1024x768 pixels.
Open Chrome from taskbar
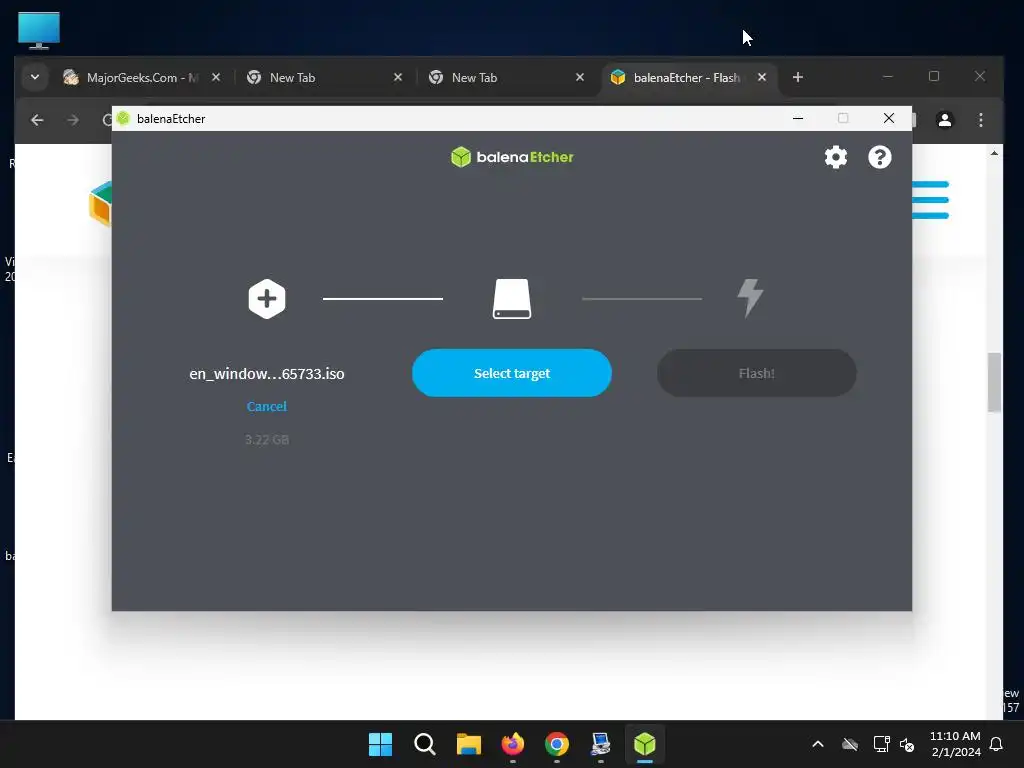point(556,744)
